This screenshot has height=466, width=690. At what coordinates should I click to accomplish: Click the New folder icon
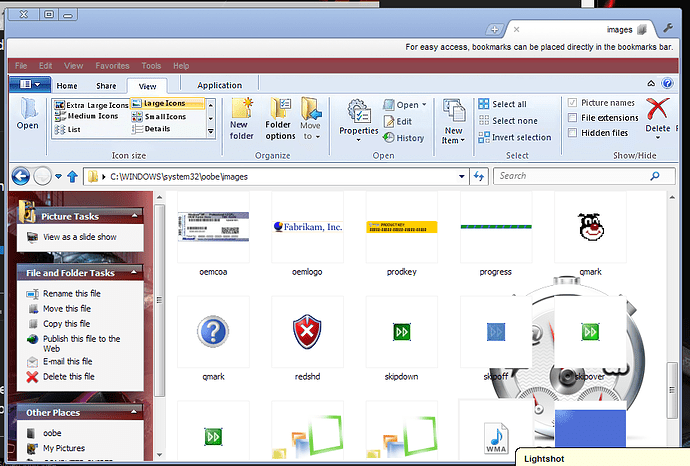click(242, 109)
